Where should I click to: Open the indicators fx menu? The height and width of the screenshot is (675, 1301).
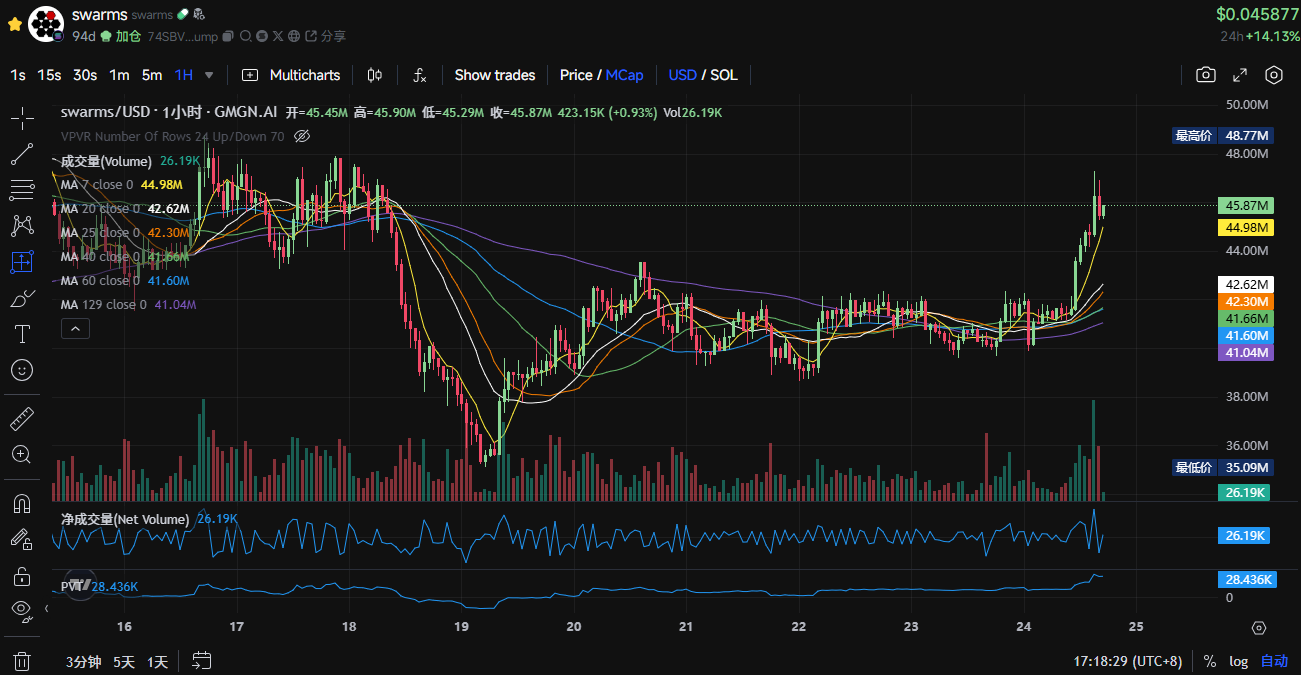click(x=420, y=75)
